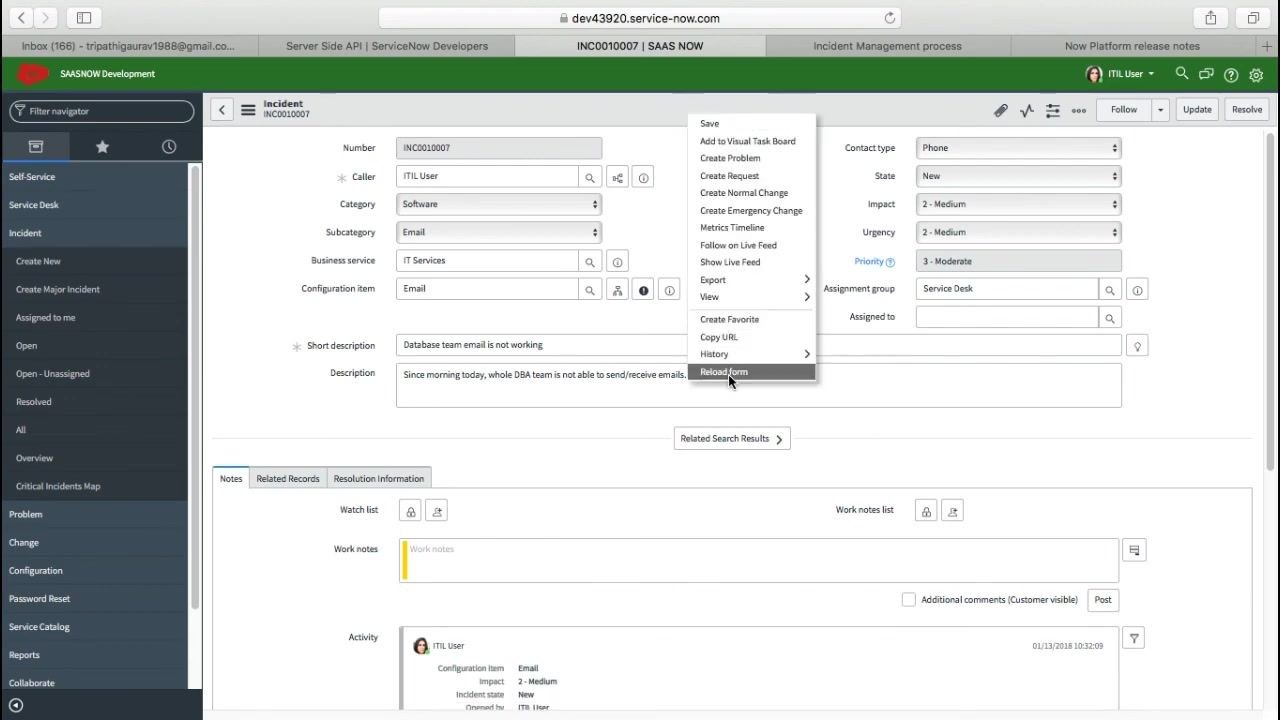This screenshot has width=1280, height=720.
Task: Click the Short description suggestion lightbulb
Action: point(1136,346)
